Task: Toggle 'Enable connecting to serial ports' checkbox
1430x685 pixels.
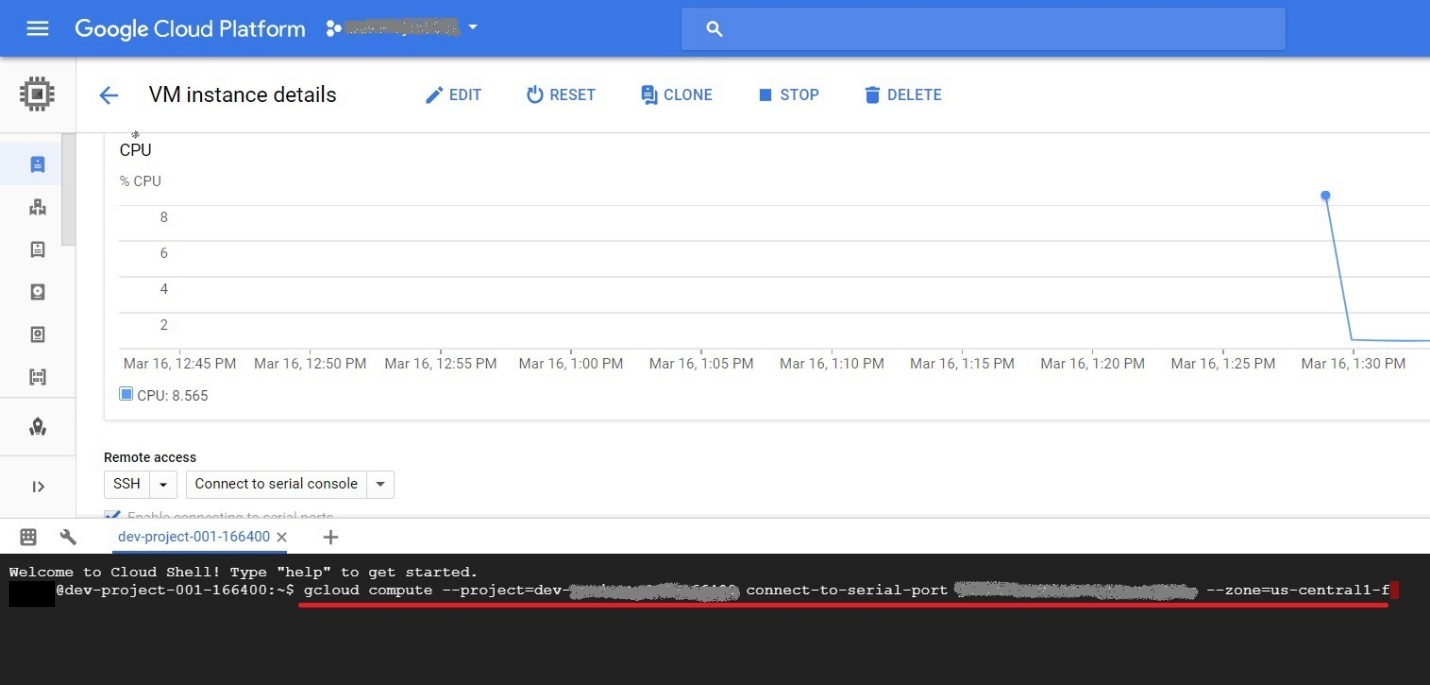Action: point(111,514)
